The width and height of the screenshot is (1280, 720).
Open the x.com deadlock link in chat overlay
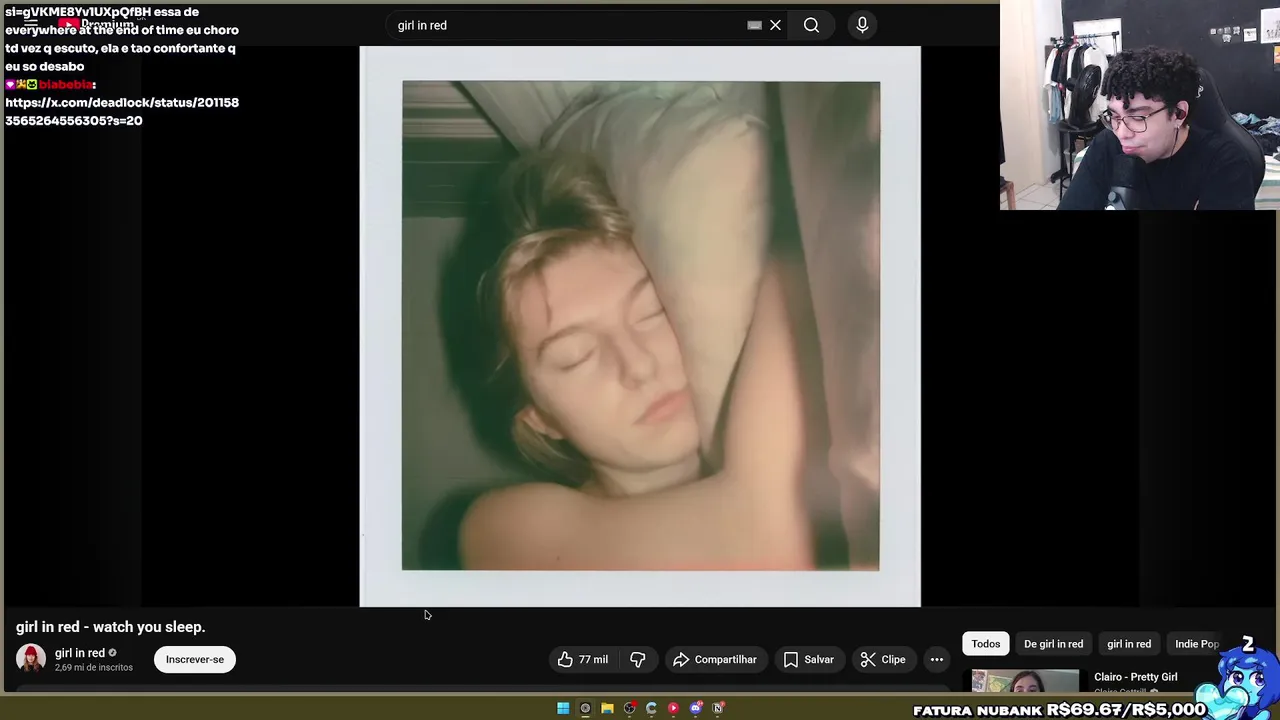pos(122,111)
